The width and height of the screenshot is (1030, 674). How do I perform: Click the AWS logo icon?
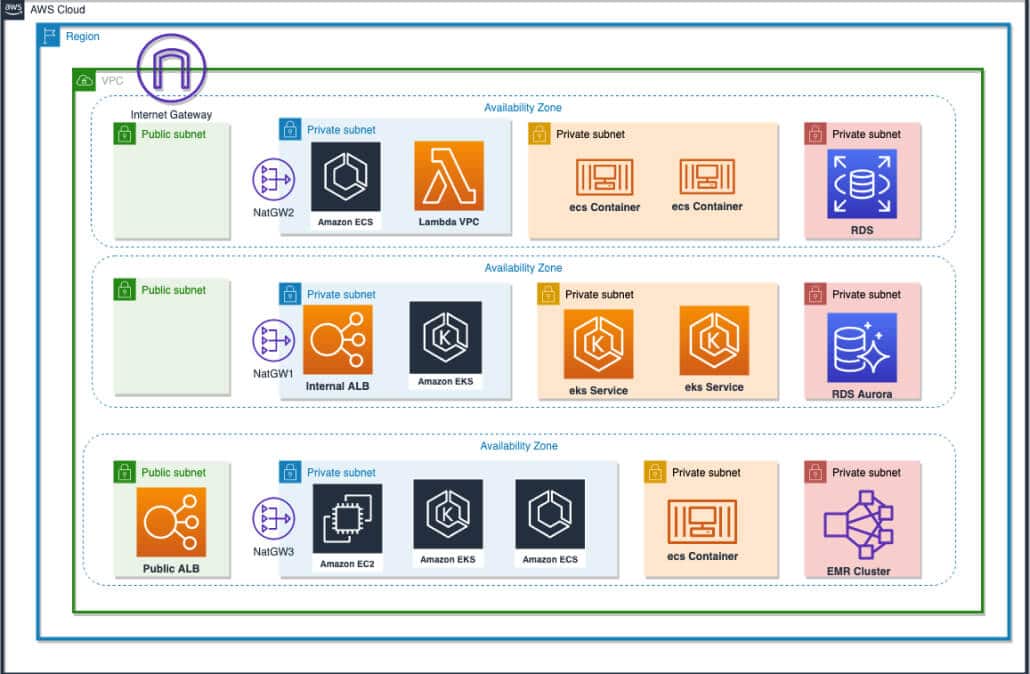click(13, 10)
